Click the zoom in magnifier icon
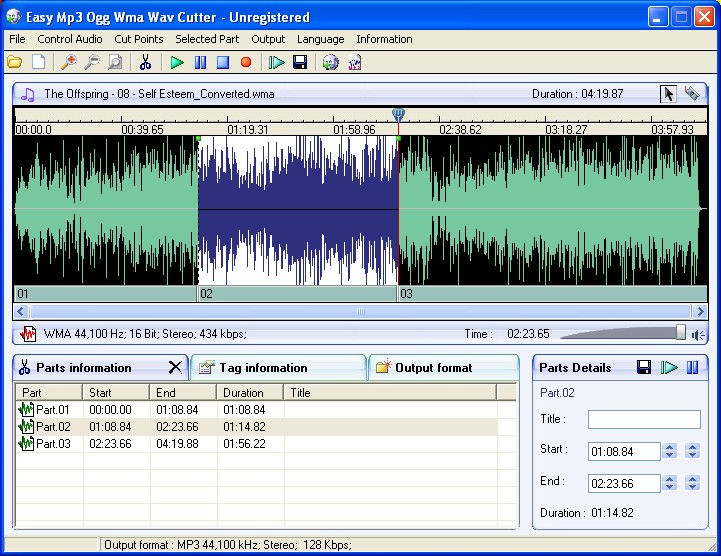This screenshot has width=721, height=556. (68, 62)
